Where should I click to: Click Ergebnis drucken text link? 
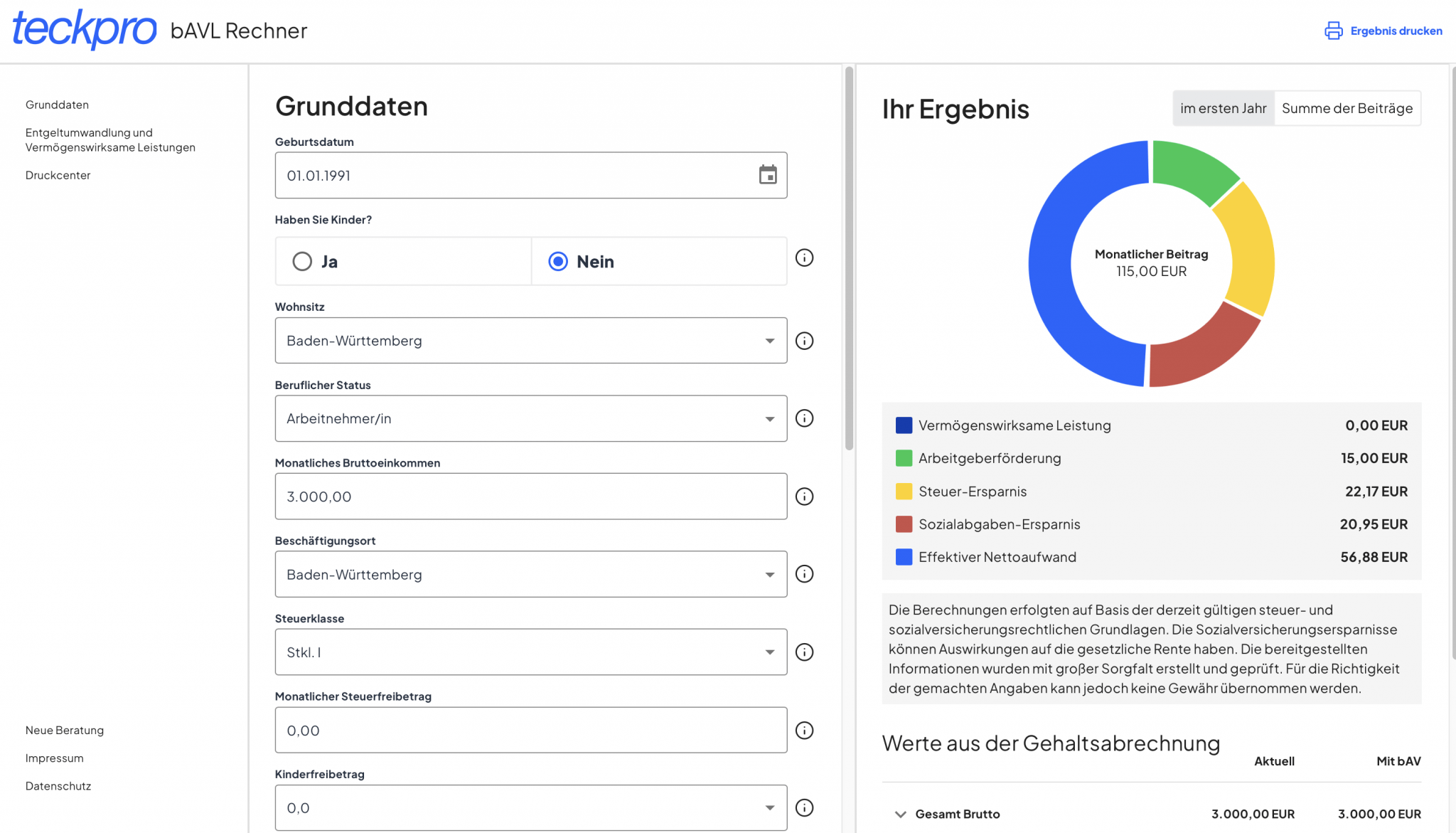click(x=1396, y=31)
